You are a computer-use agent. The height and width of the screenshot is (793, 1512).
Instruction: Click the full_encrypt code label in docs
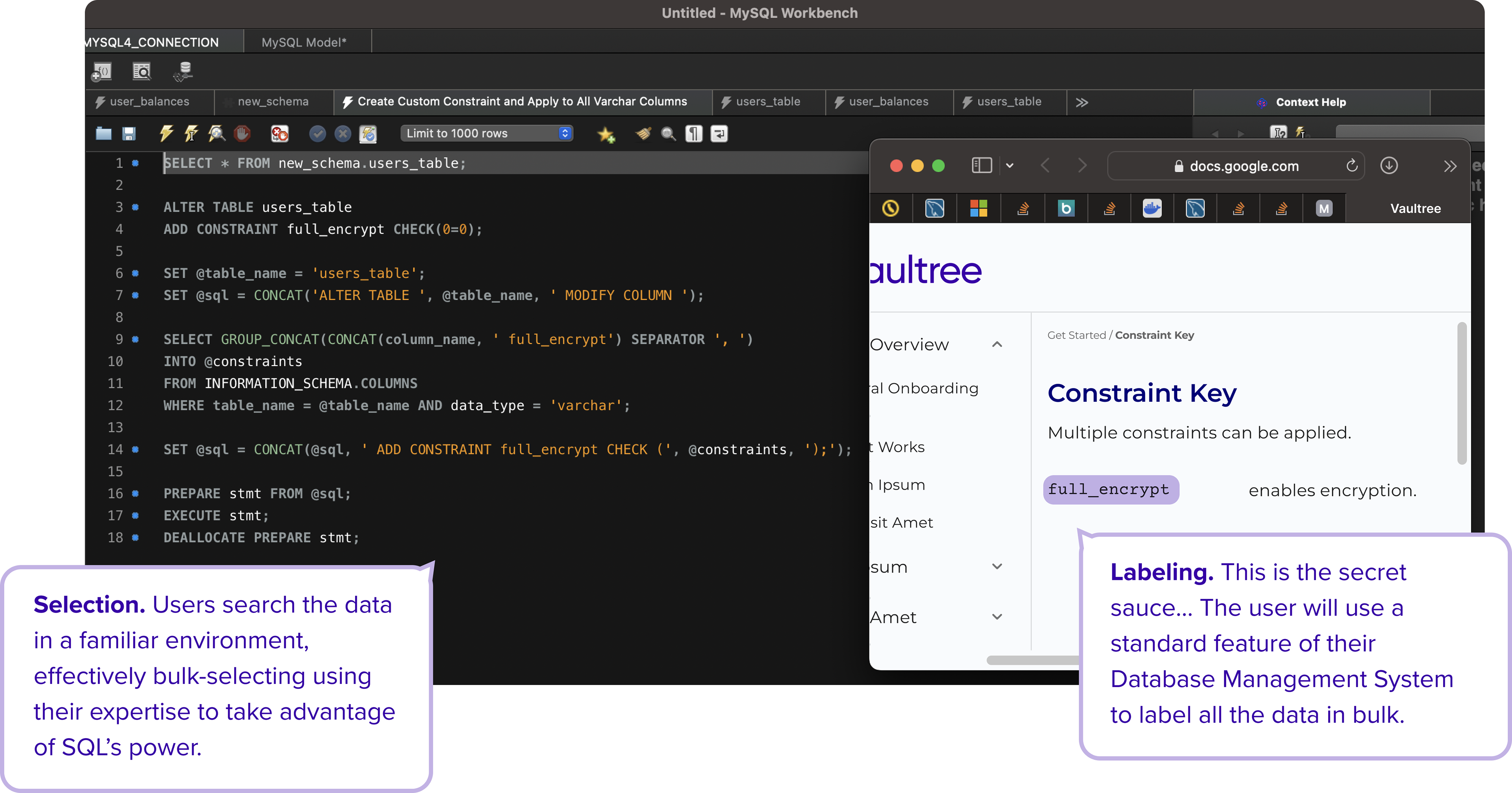[1110, 489]
